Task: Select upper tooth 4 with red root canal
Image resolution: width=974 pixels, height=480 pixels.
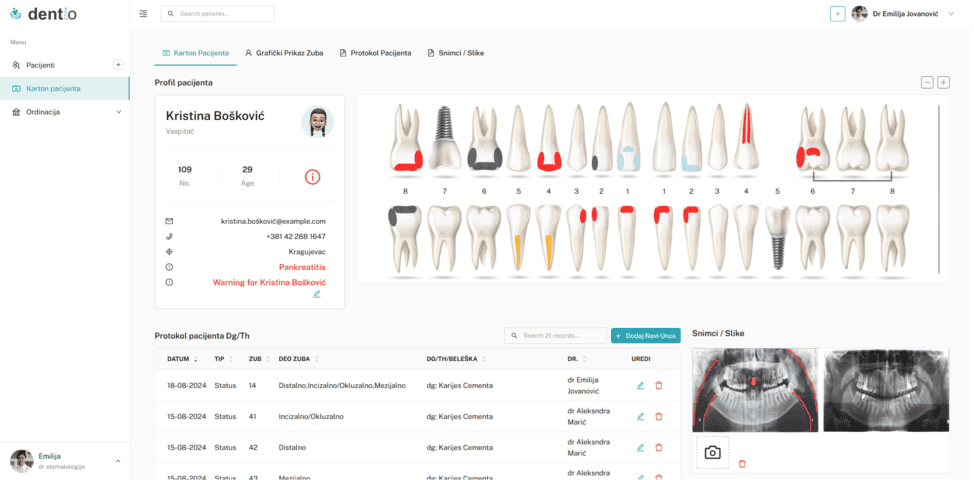Action: [x=745, y=137]
